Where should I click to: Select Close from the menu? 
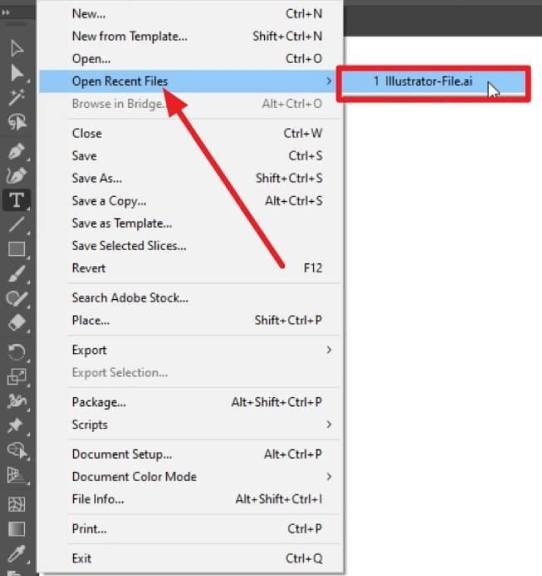[191, 133]
